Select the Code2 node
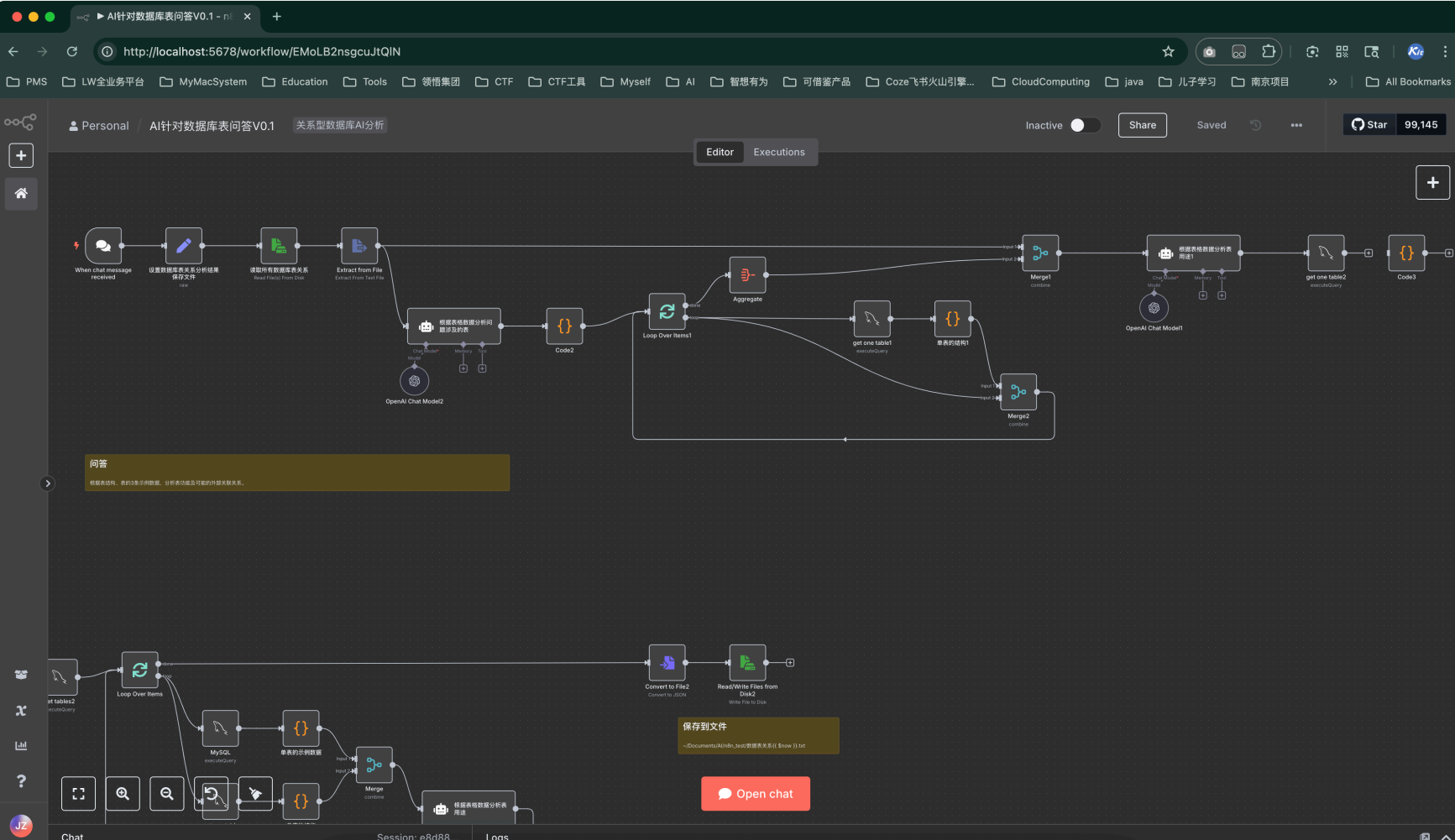The image size is (1455, 840). 564,326
